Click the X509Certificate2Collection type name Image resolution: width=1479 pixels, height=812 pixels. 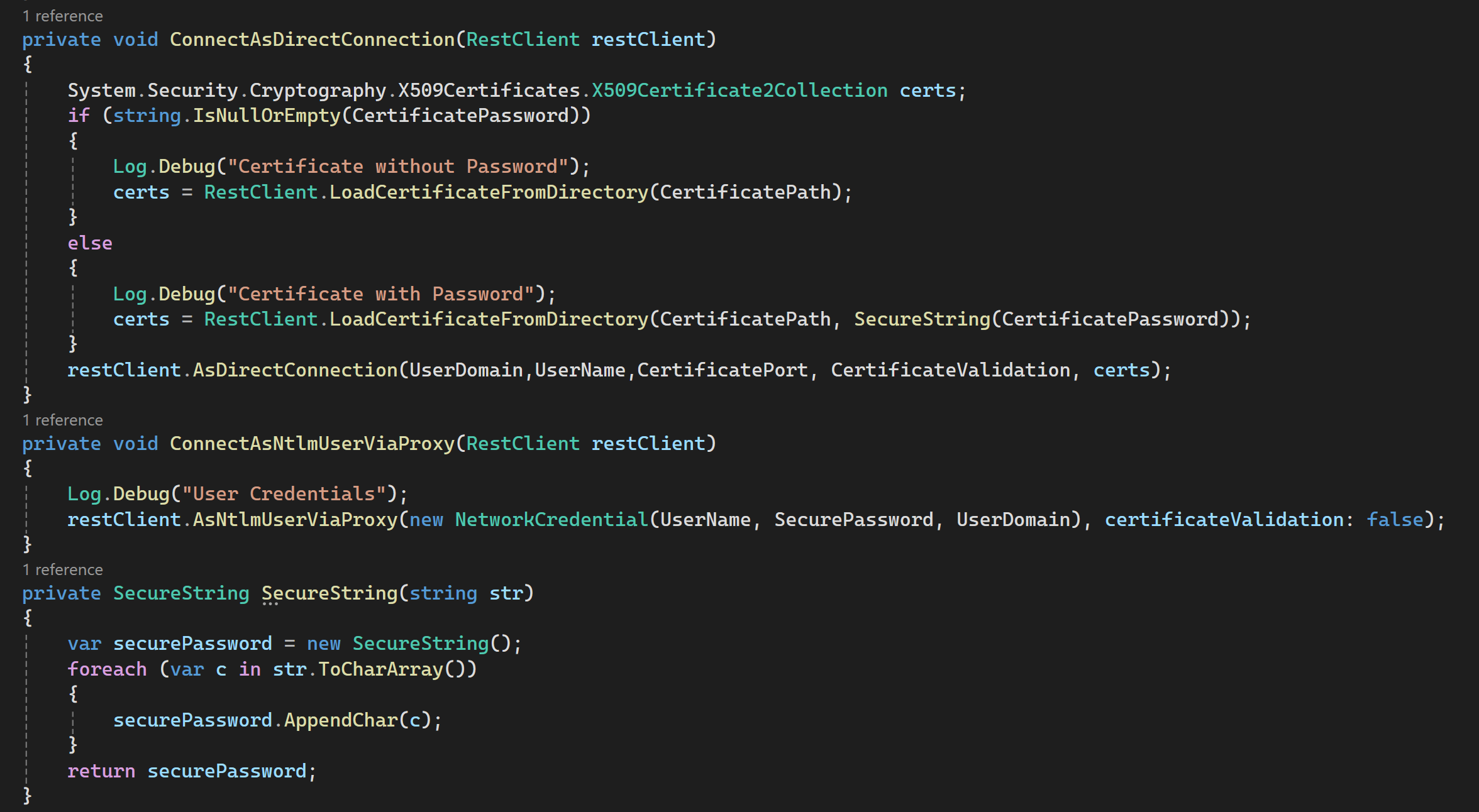[x=739, y=91]
